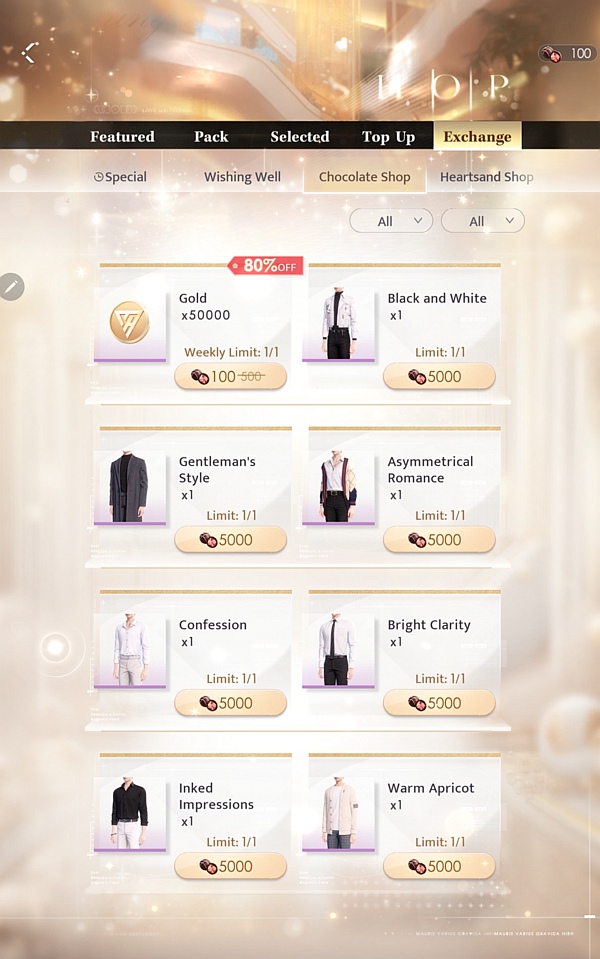
Task: Expand the first All filter dropdown
Action: (x=391, y=221)
